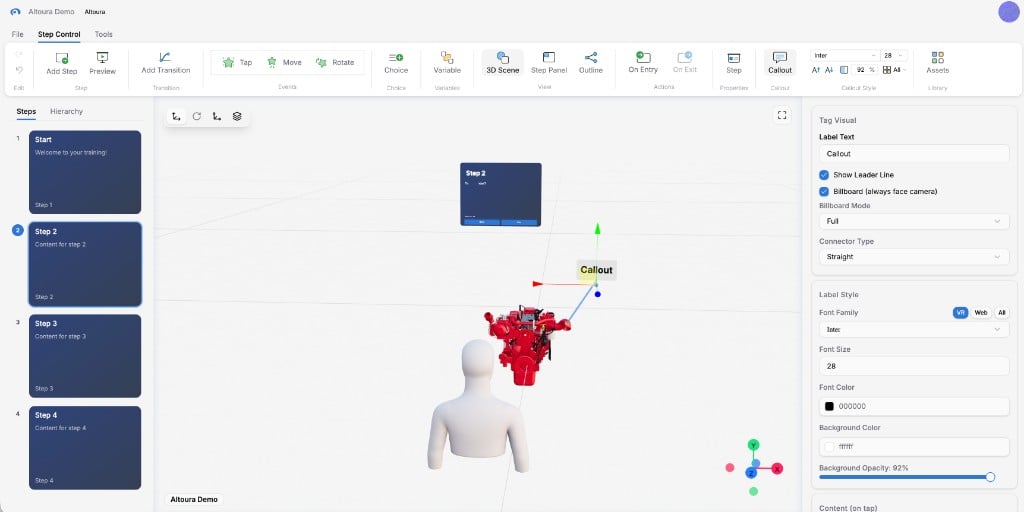Screen dimensions: 1024x512
Task: Select the Rotate event
Action: click(334, 63)
